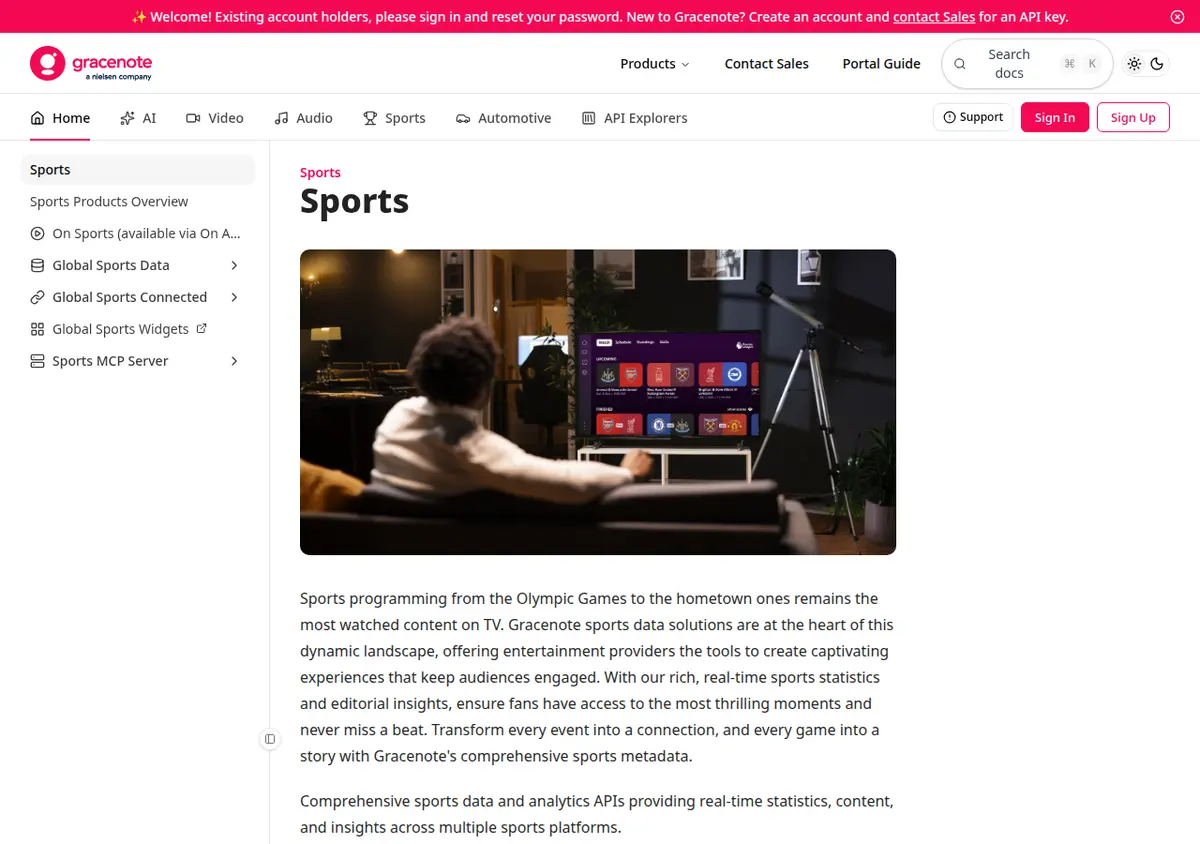
Task: Switch to the AI tab
Action: [x=138, y=118]
